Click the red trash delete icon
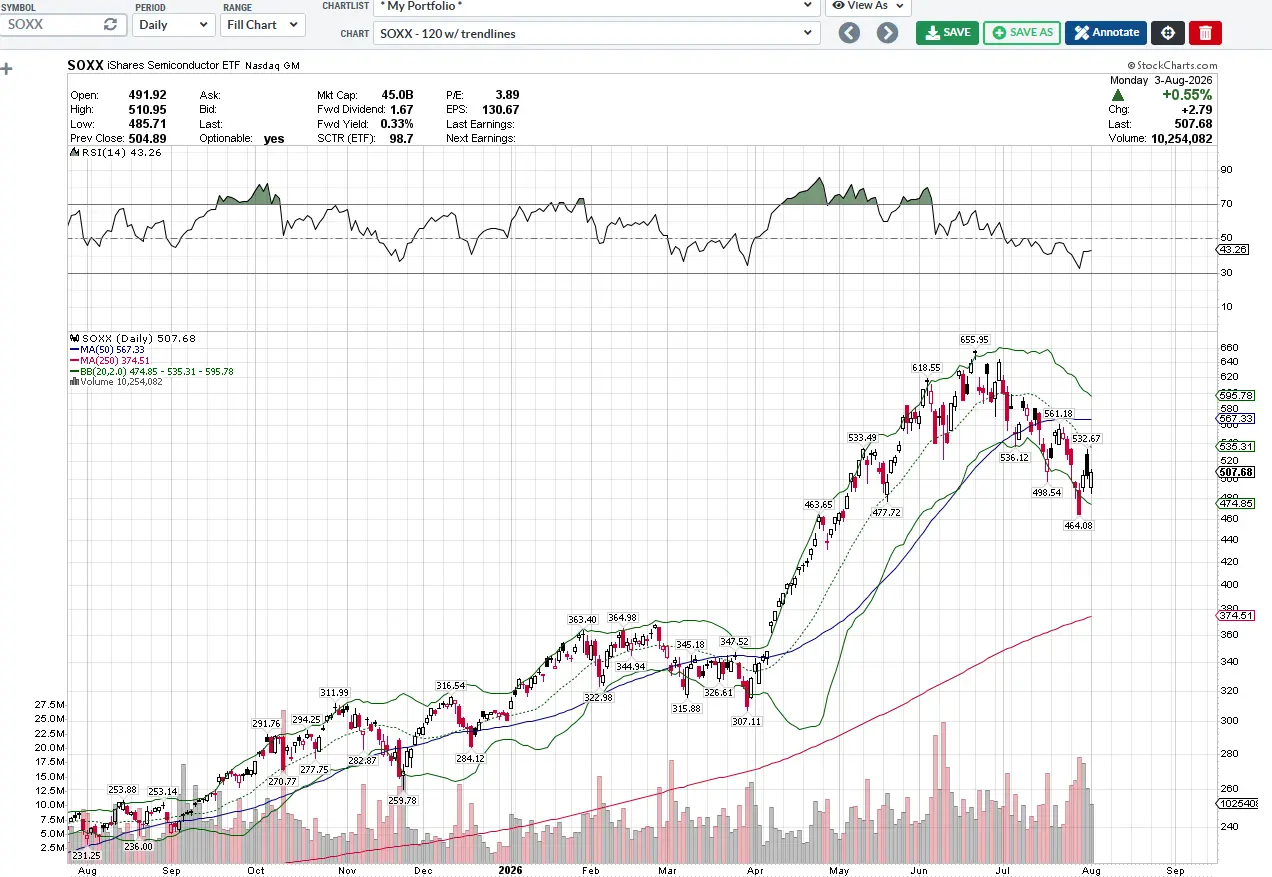This screenshot has height=877, width=1272. pos(1205,33)
